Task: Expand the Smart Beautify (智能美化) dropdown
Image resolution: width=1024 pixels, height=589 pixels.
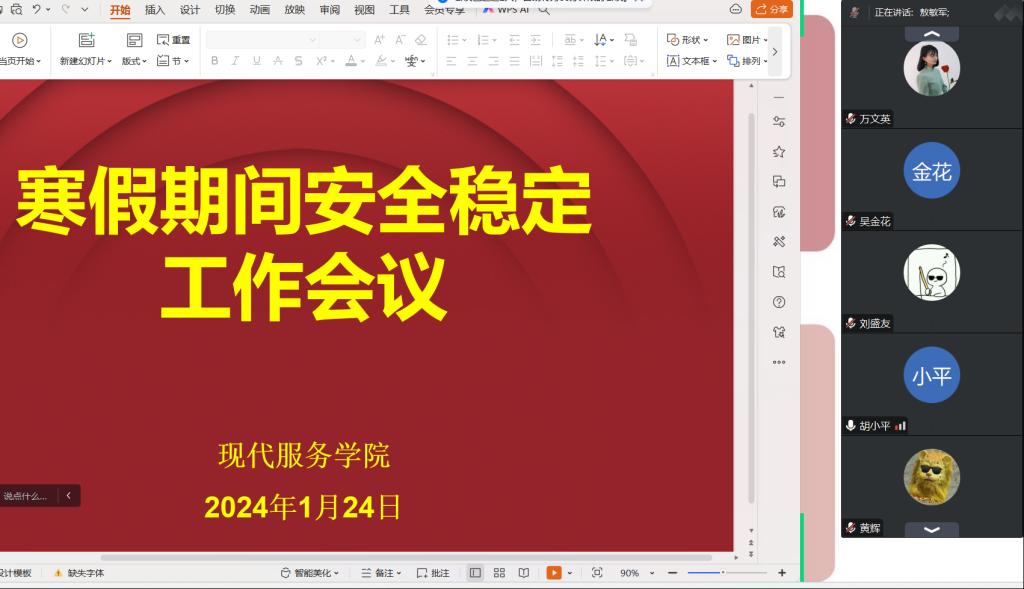Action: click(x=311, y=573)
